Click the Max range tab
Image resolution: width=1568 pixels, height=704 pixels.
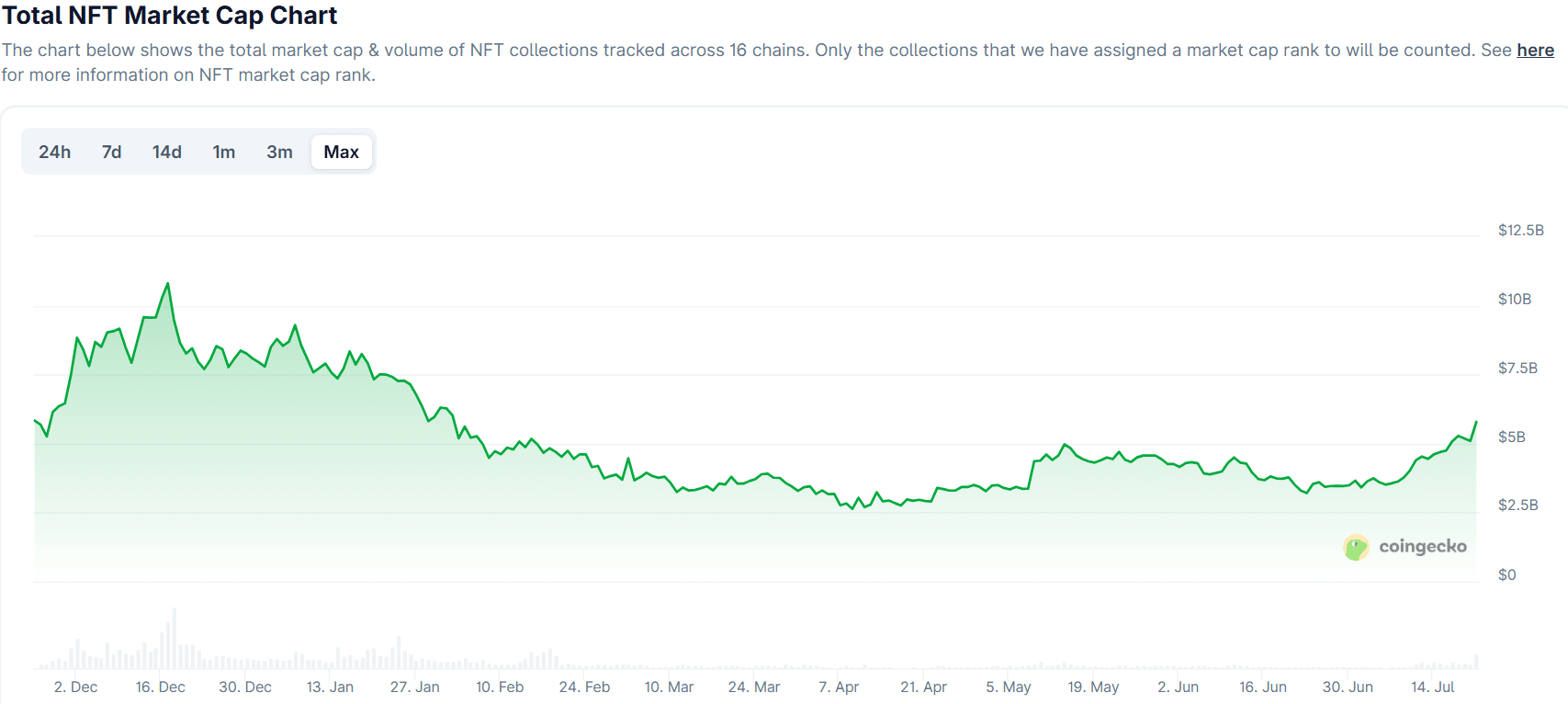pyautogui.click(x=341, y=153)
